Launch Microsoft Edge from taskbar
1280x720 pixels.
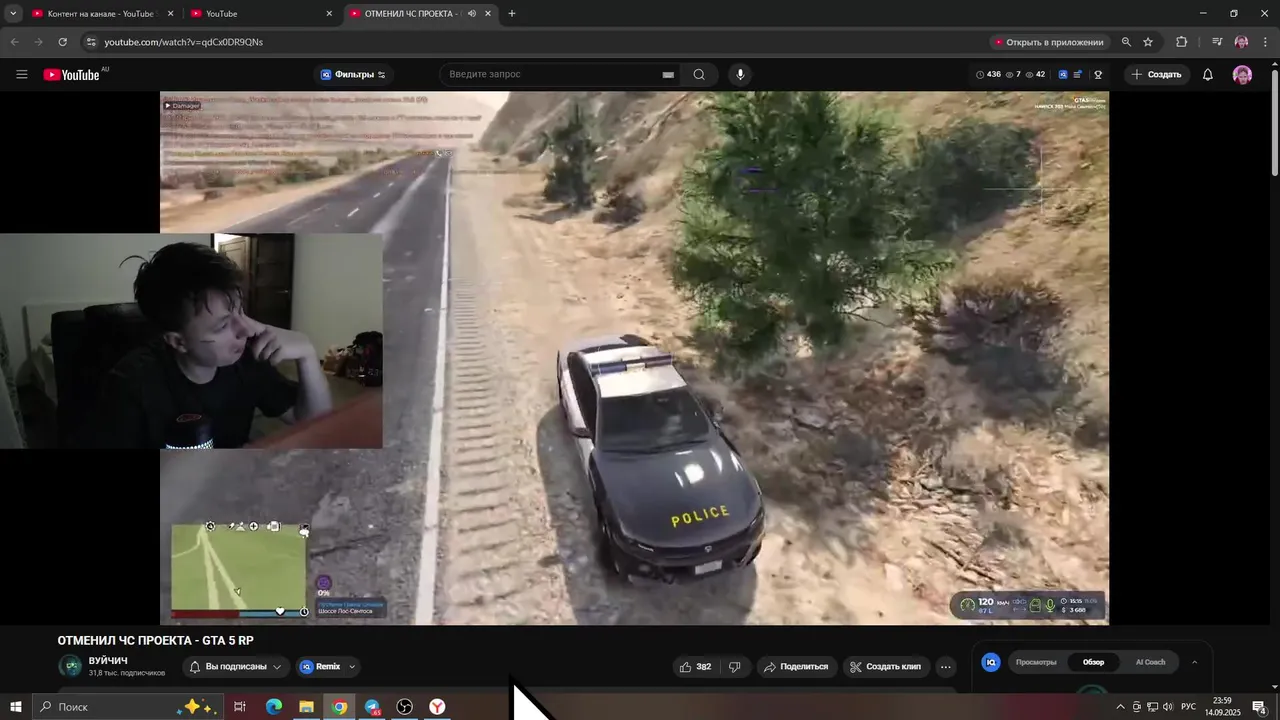click(x=274, y=707)
